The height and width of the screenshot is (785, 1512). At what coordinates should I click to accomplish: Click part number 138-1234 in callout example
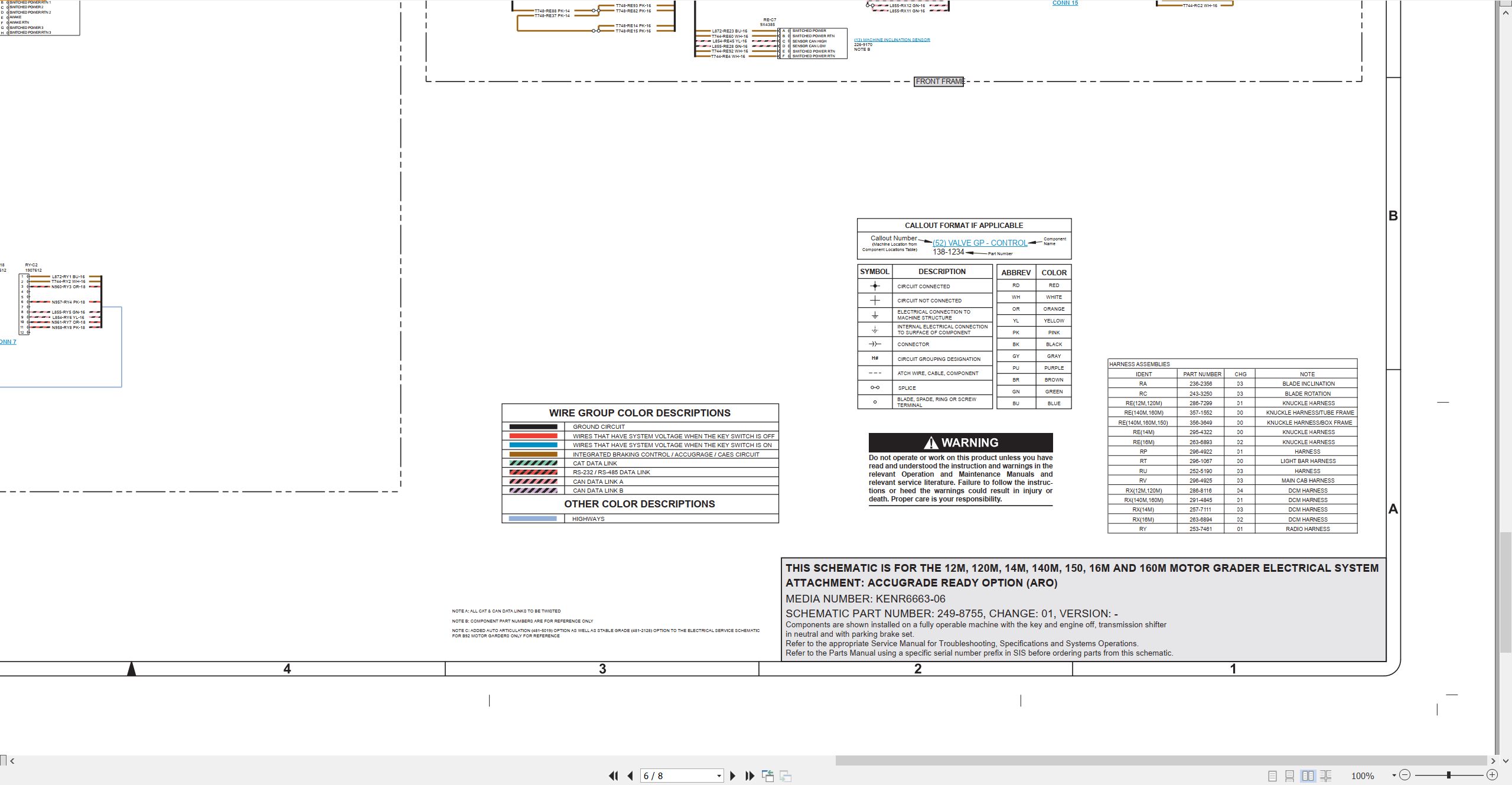point(948,252)
